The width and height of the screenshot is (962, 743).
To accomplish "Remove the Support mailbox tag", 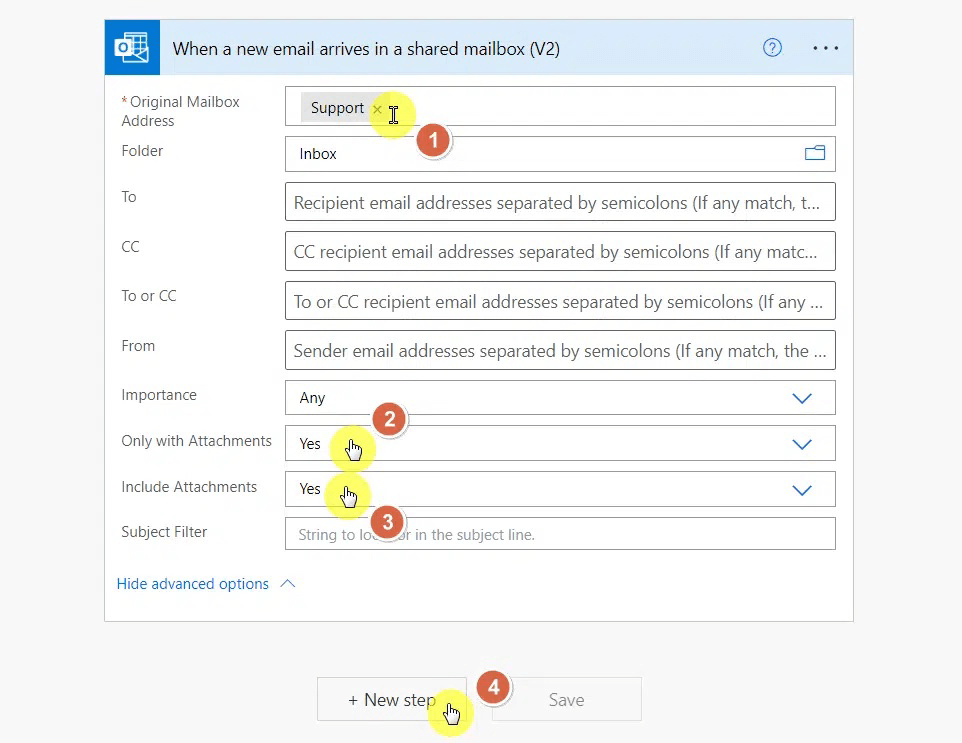I will pyautogui.click(x=377, y=109).
